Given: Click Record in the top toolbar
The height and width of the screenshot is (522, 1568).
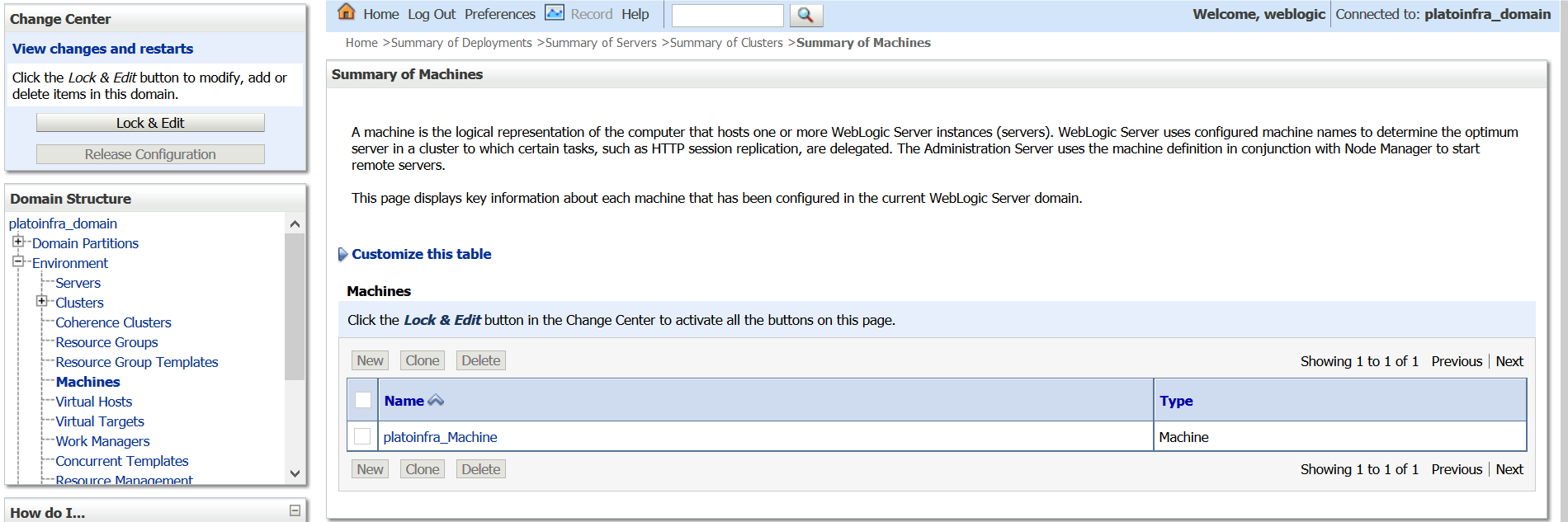Looking at the screenshot, I should (592, 14).
